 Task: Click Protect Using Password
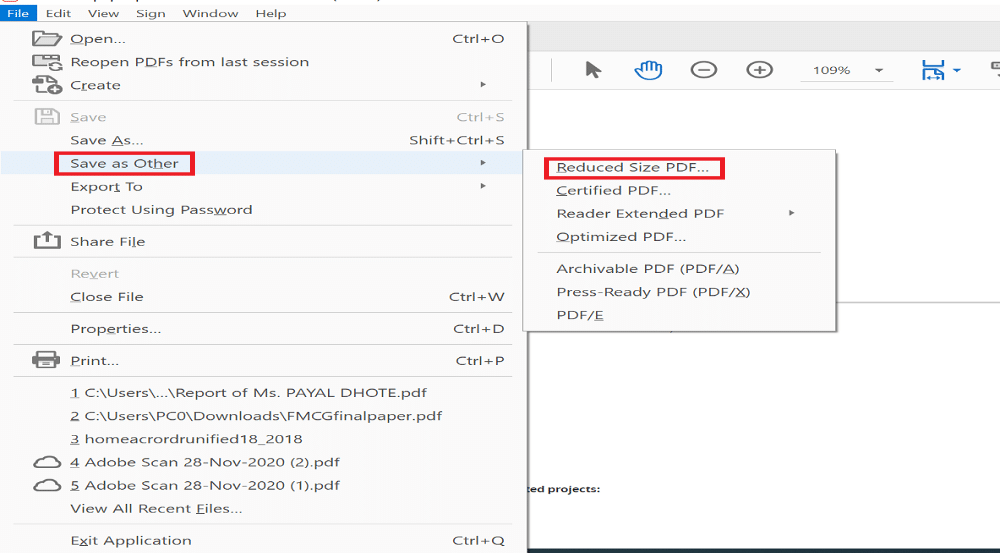pyautogui.click(x=161, y=210)
